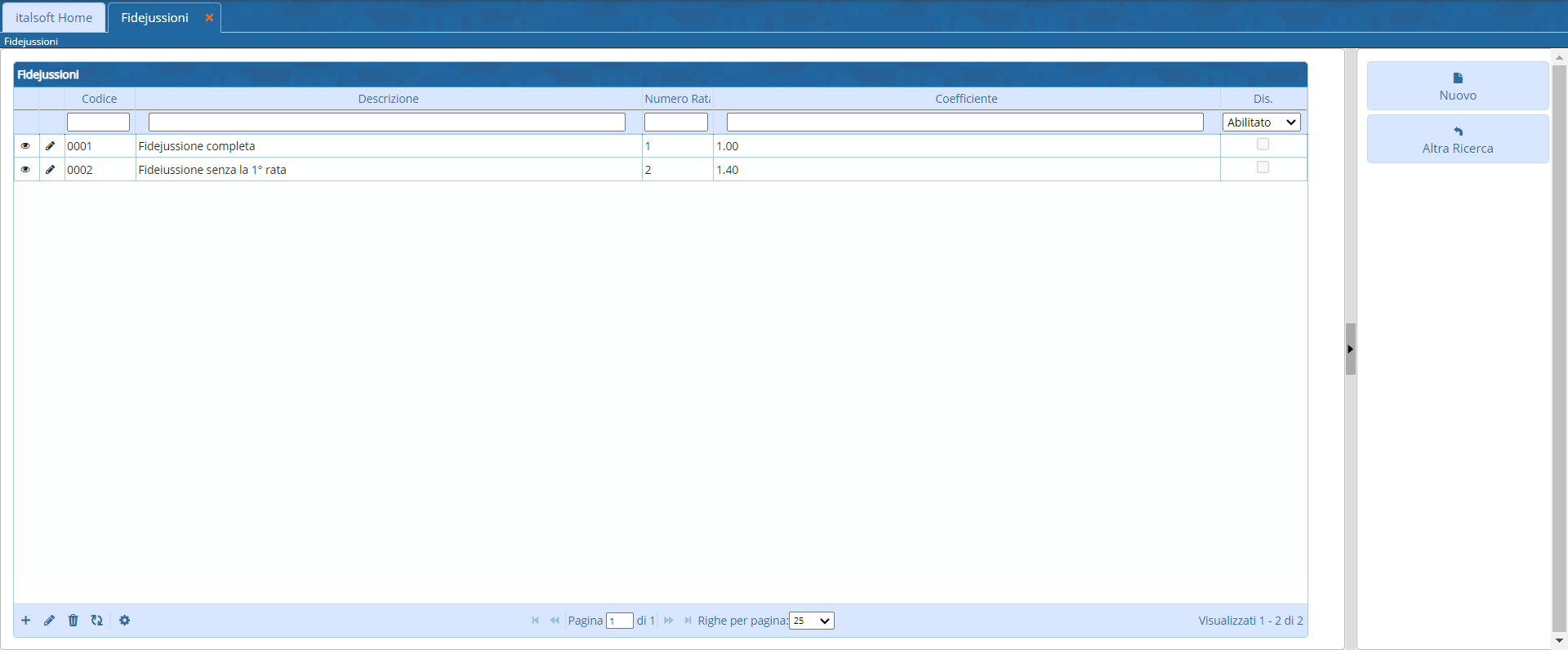Click the vertical scrollbar down arrow
Image resolution: width=1568 pixels, height=650 pixels.
point(1559,641)
